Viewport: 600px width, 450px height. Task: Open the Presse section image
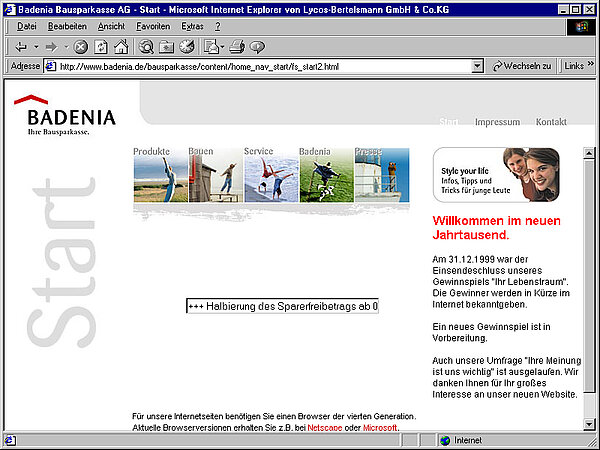coord(382,174)
